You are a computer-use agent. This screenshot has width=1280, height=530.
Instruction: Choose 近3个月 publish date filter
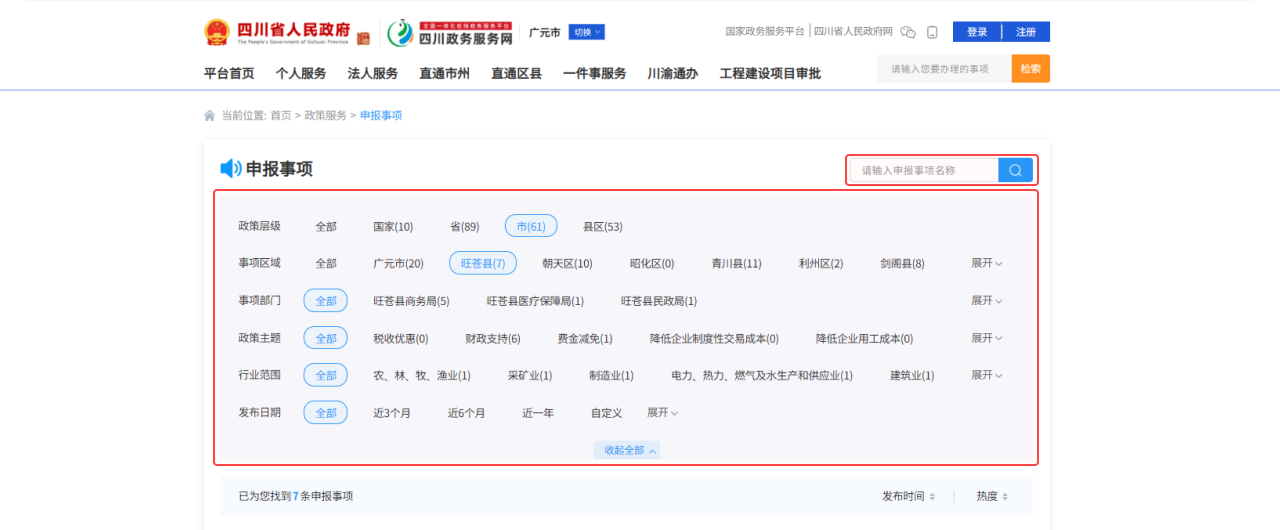coord(392,413)
